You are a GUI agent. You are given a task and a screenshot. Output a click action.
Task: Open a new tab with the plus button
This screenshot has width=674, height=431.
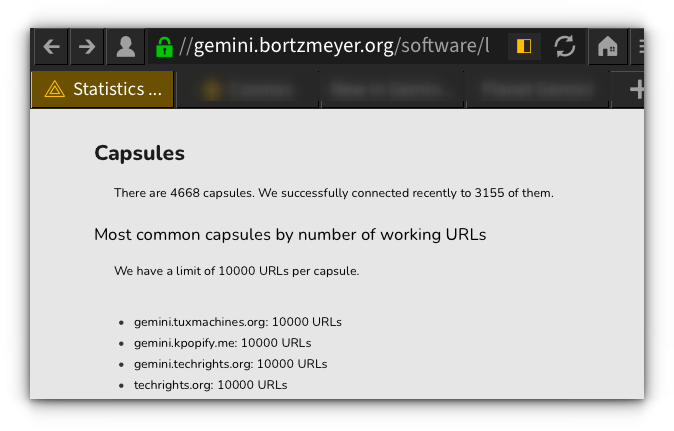click(637, 89)
